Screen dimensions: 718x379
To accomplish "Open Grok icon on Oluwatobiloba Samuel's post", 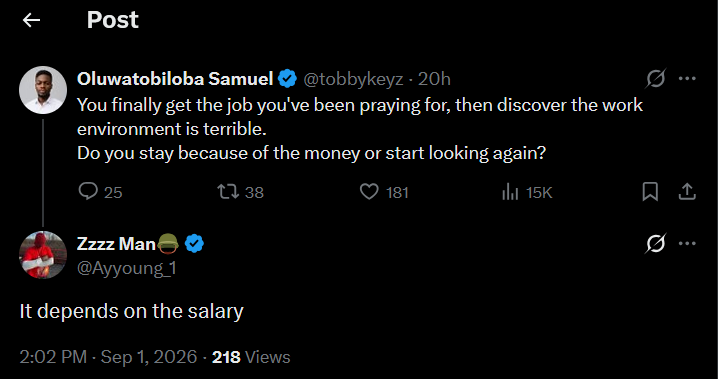I will tap(655, 79).
